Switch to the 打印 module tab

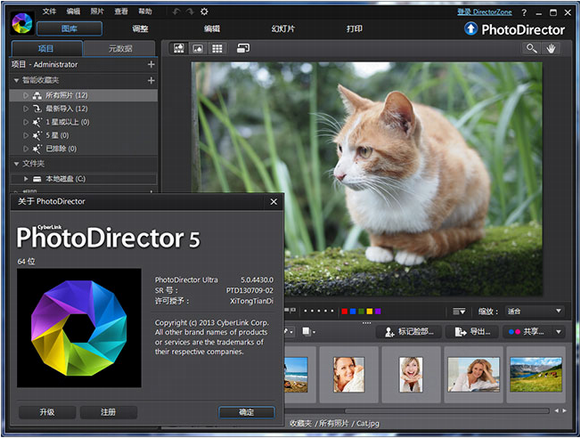pos(354,28)
